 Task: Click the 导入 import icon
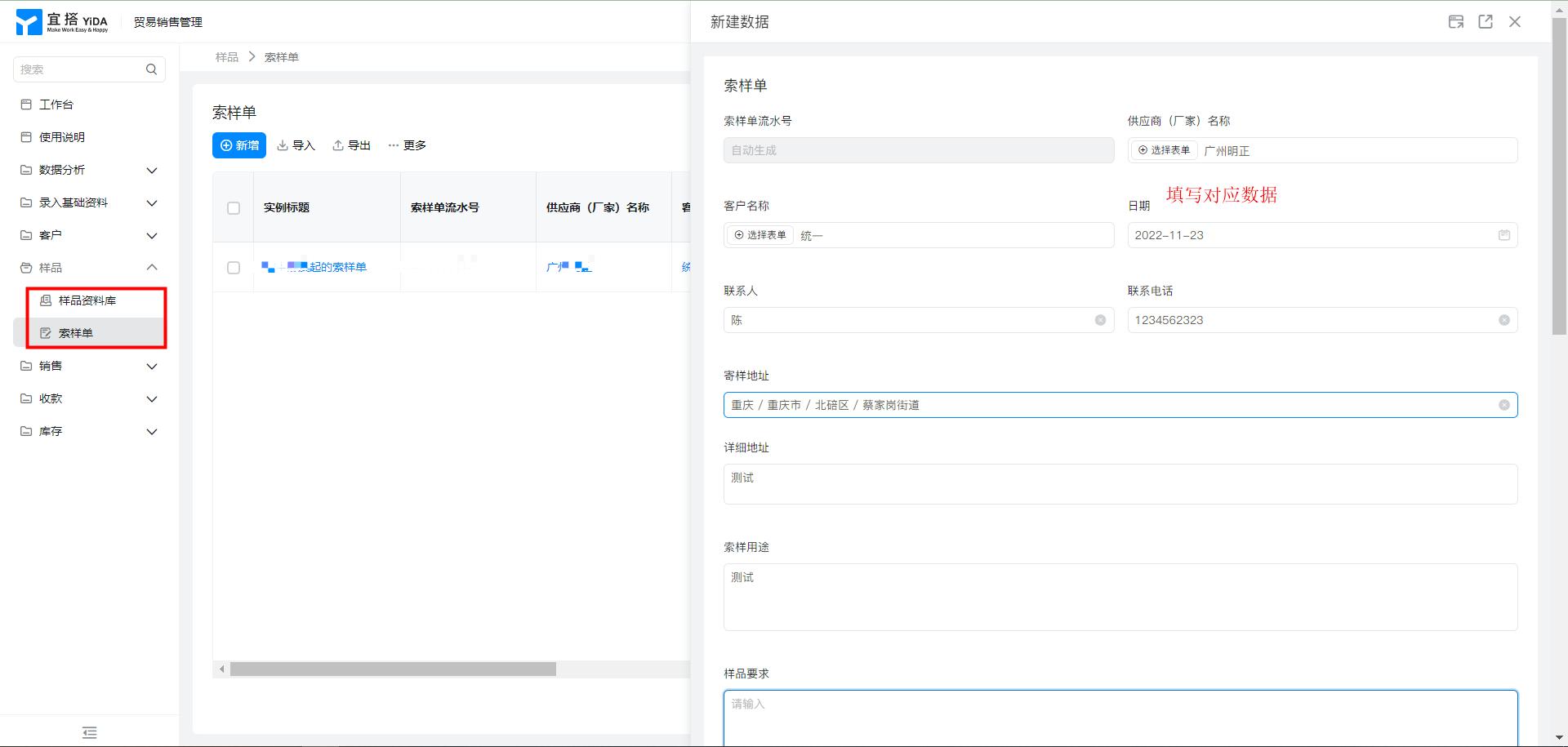[283, 145]
